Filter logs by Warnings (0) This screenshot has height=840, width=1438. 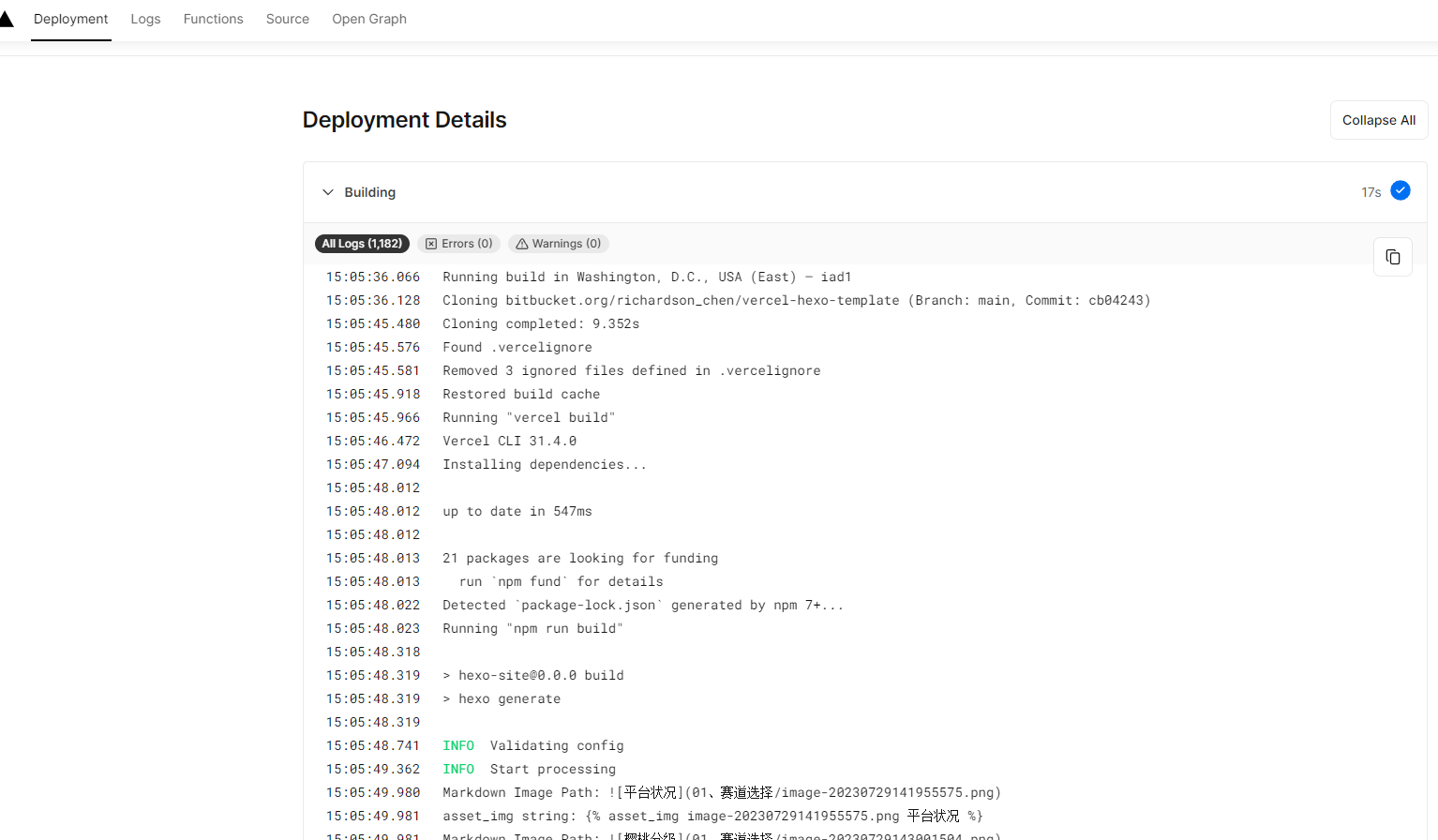(x=558, y=244)
